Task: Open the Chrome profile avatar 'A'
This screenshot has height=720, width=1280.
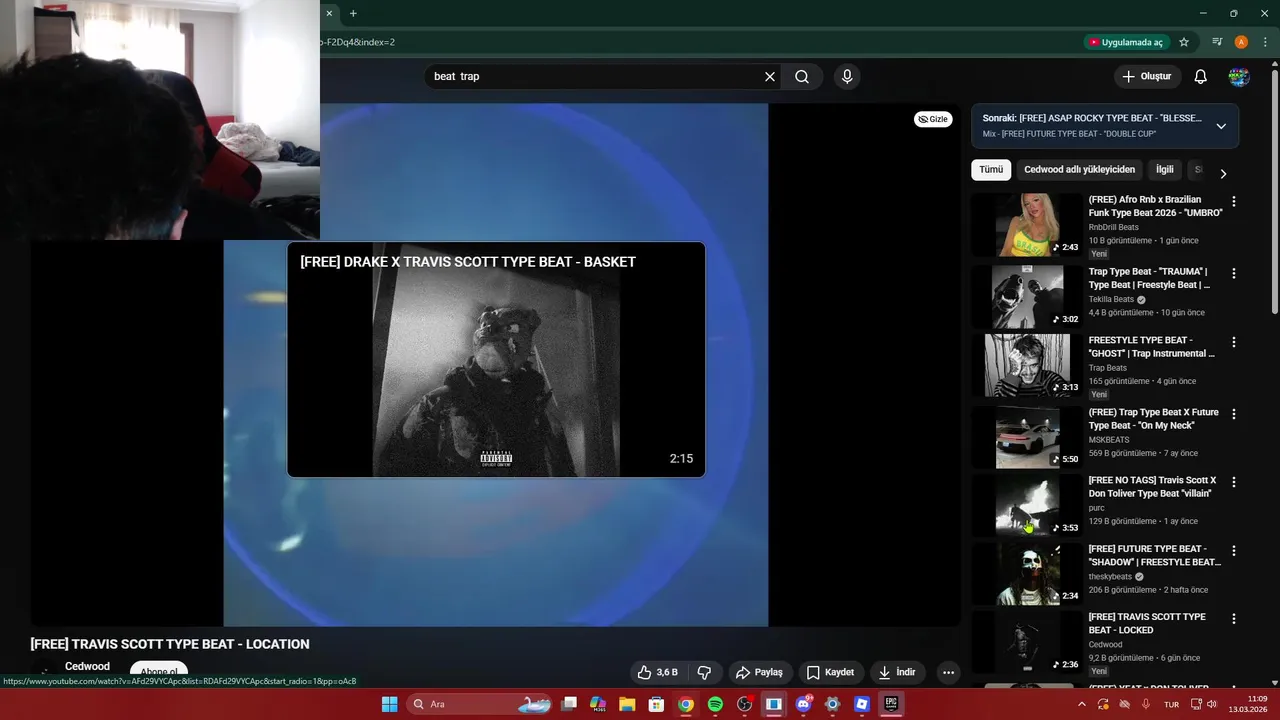Action: [1241, 42]
